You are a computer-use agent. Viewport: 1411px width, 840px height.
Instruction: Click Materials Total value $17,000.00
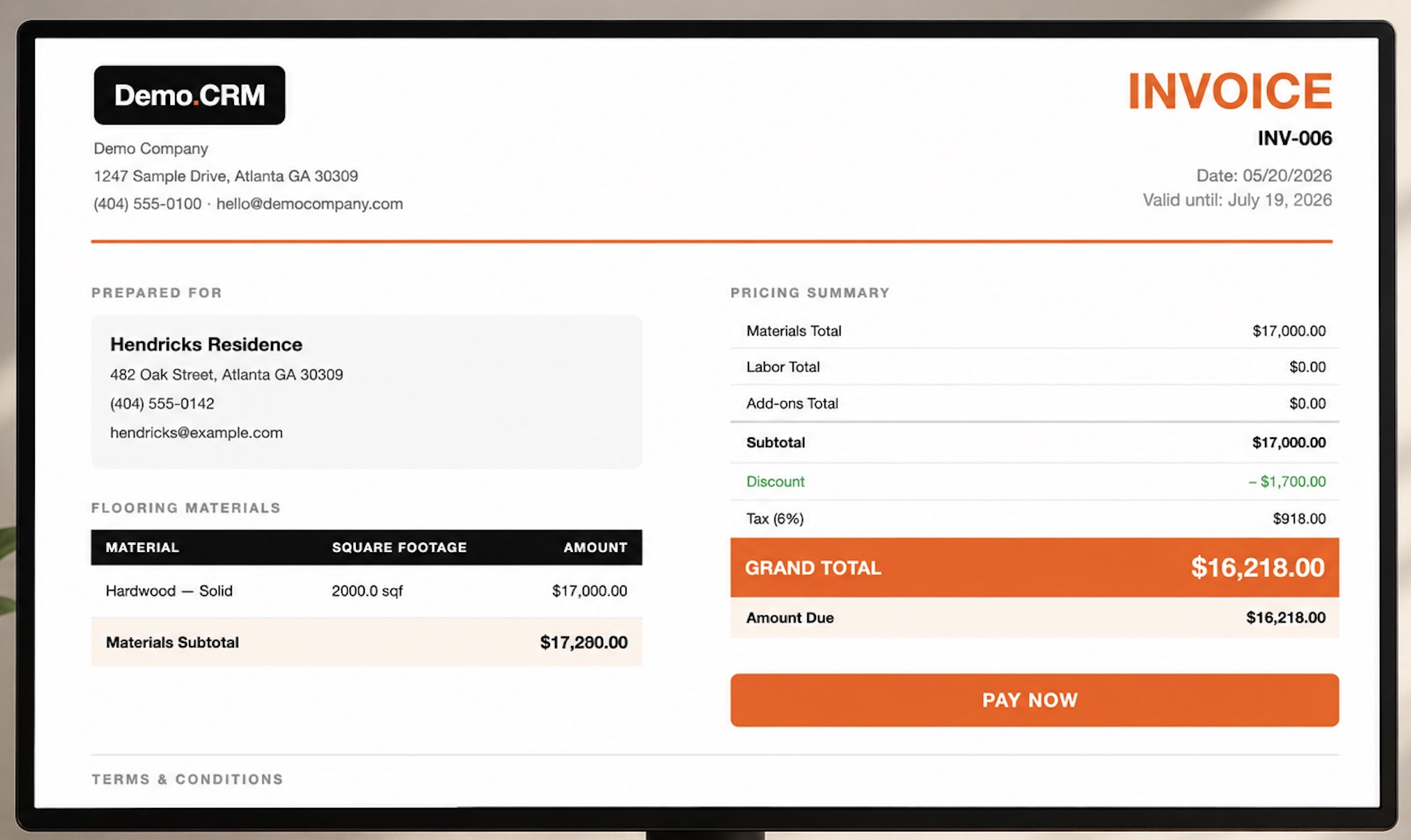click(1289, 331)
